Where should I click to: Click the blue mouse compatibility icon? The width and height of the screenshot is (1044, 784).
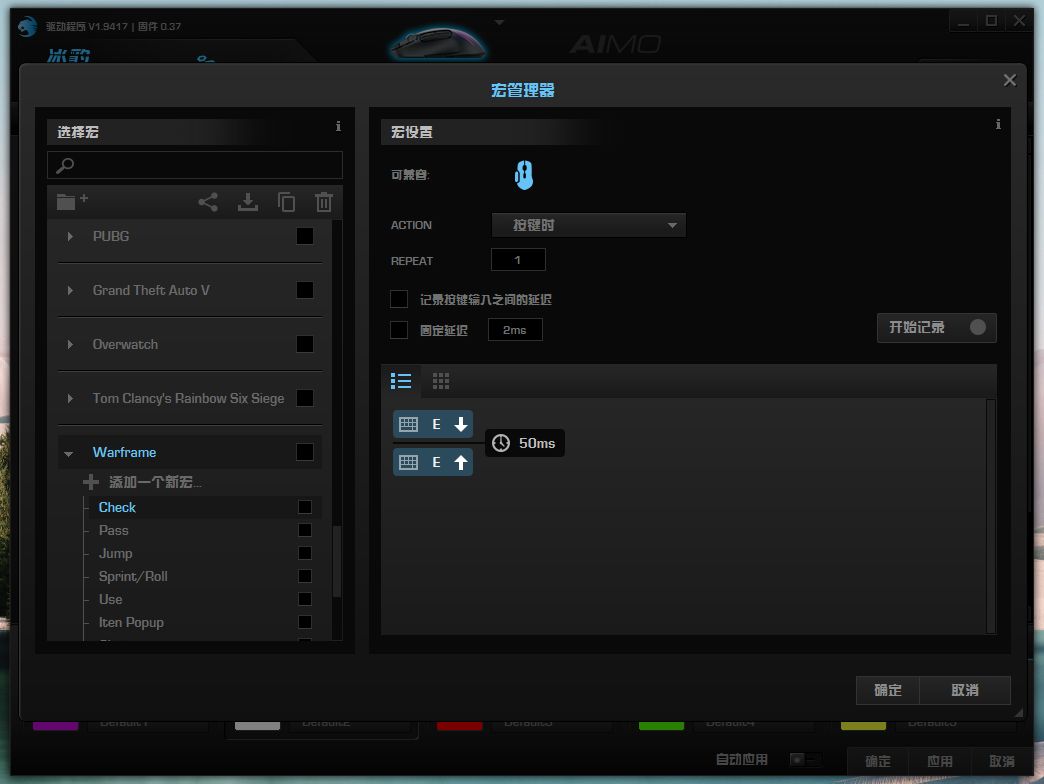tap(524, 176)
